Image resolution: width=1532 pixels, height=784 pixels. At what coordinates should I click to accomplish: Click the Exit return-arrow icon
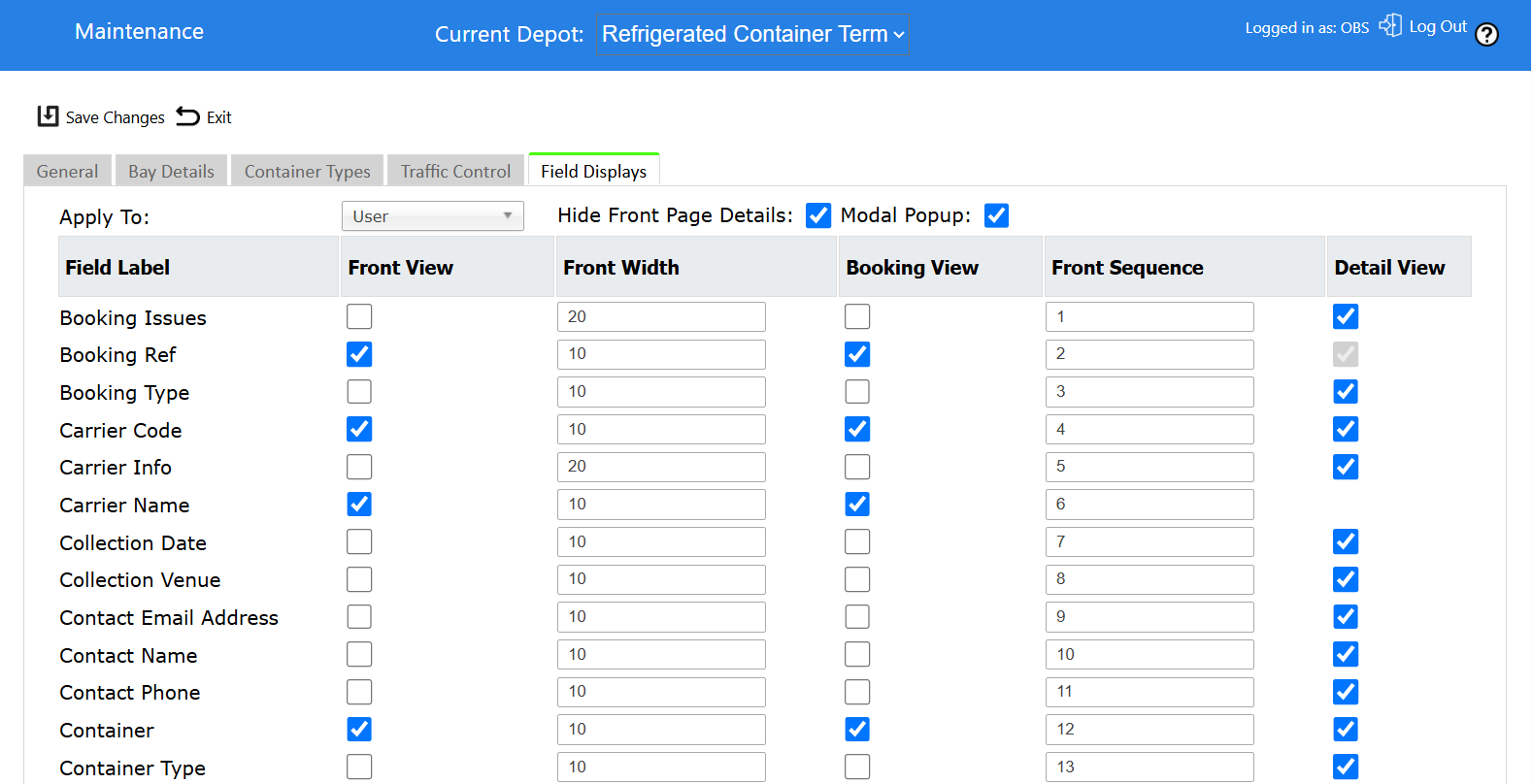[x=188, y=116]
